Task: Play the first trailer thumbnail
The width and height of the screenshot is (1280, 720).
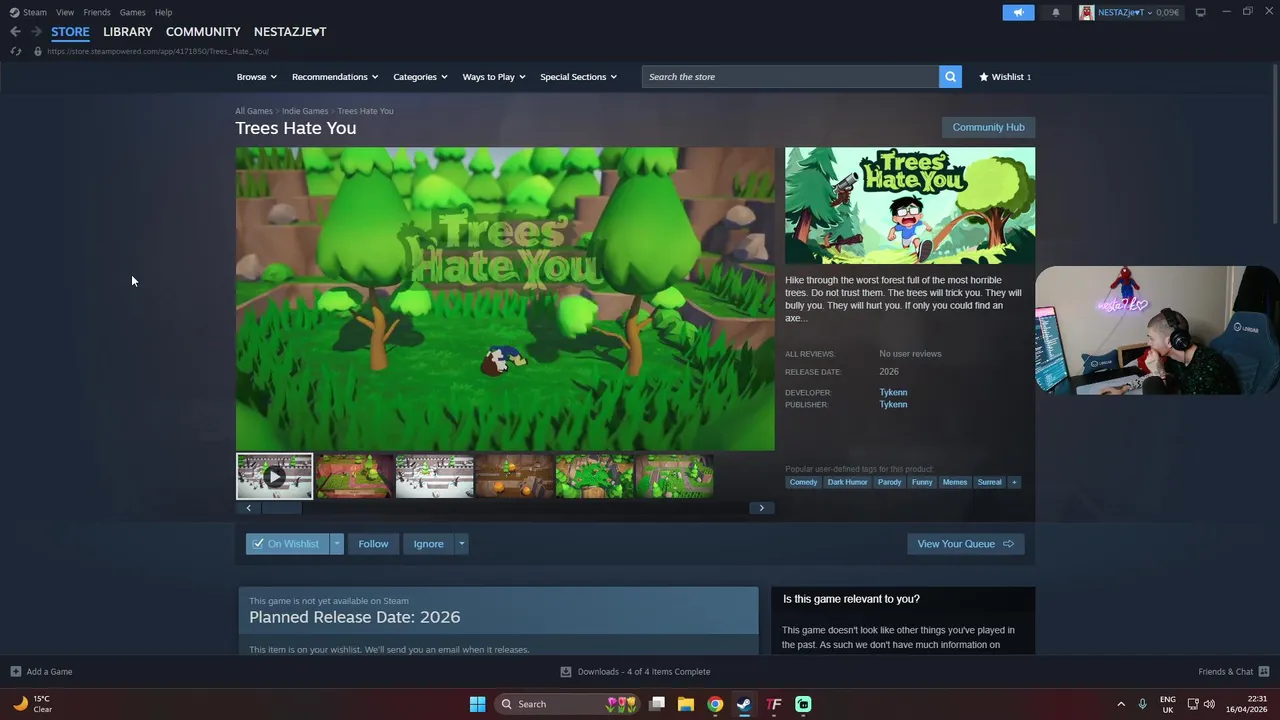Action: (x=274, y=476)
